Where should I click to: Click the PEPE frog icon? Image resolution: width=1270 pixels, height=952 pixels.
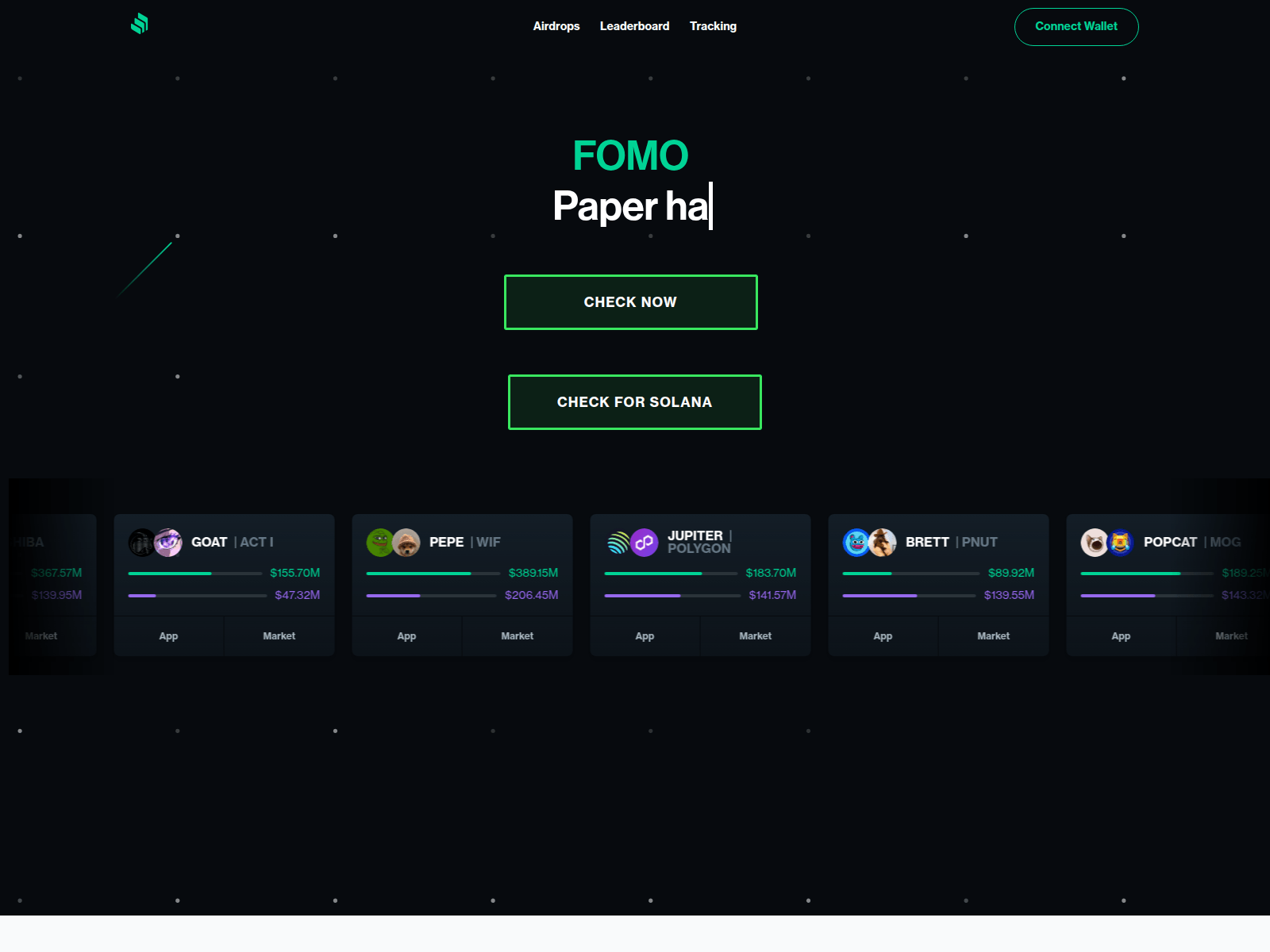(x=381, y=542)
